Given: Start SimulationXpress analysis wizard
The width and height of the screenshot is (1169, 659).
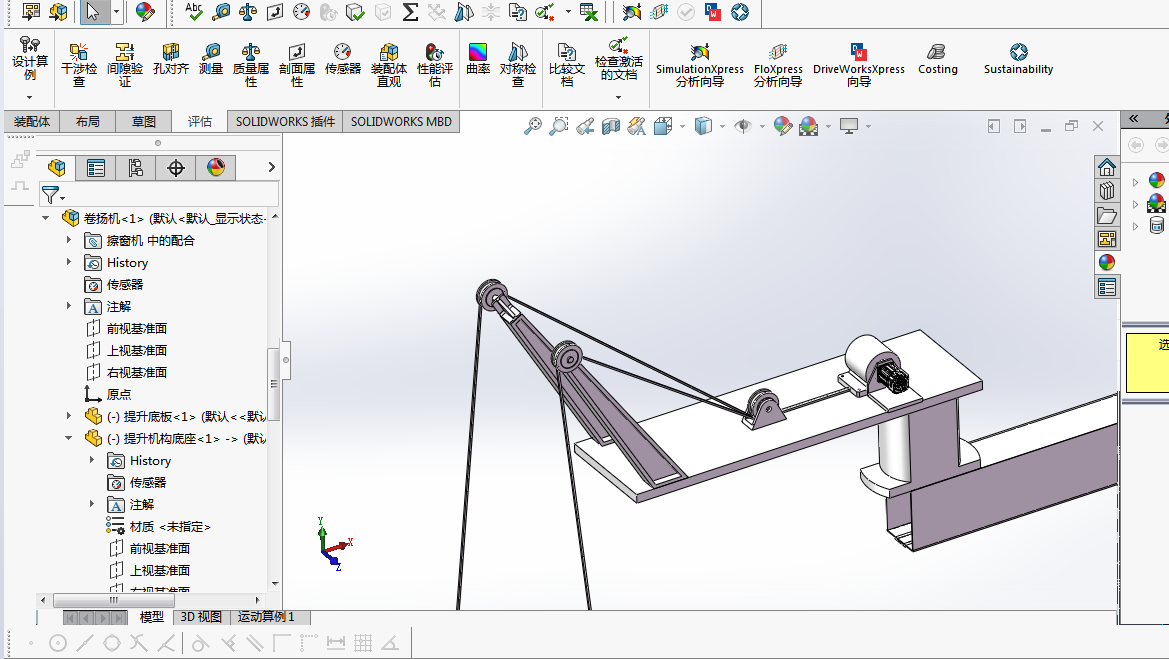Looking at the screenshot, I should [x=699, y=65].
